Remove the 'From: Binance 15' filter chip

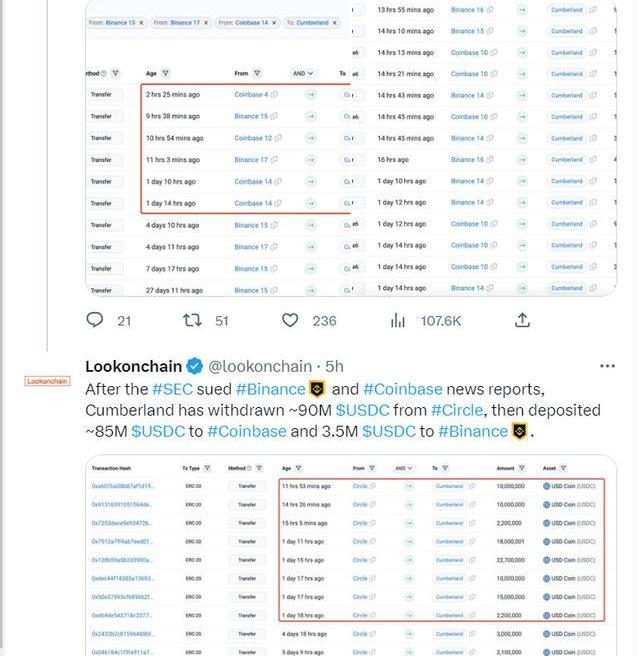point(141,22)
